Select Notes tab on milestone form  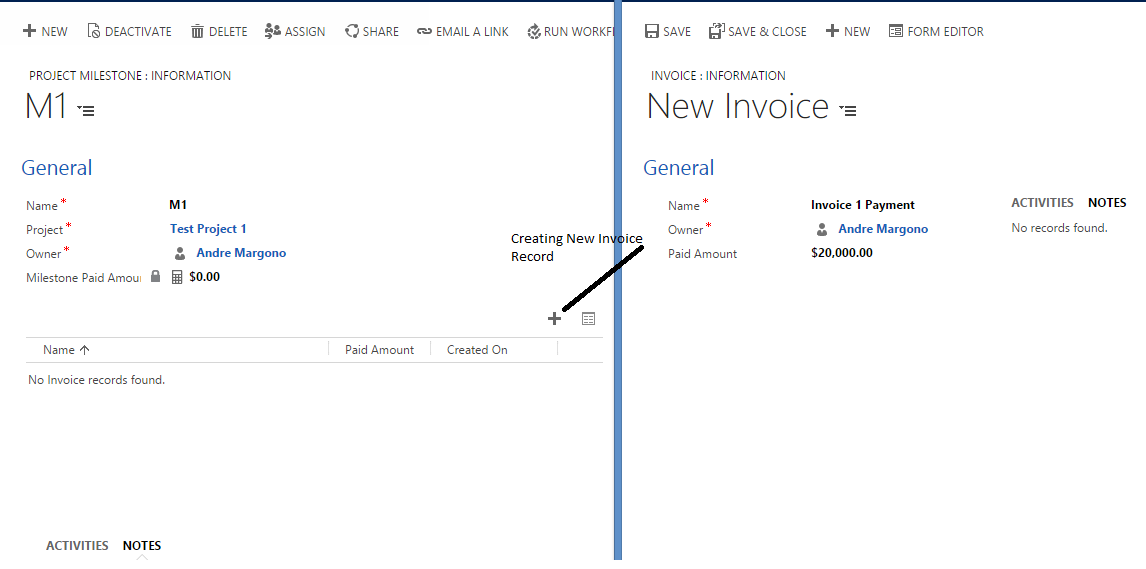142,546
